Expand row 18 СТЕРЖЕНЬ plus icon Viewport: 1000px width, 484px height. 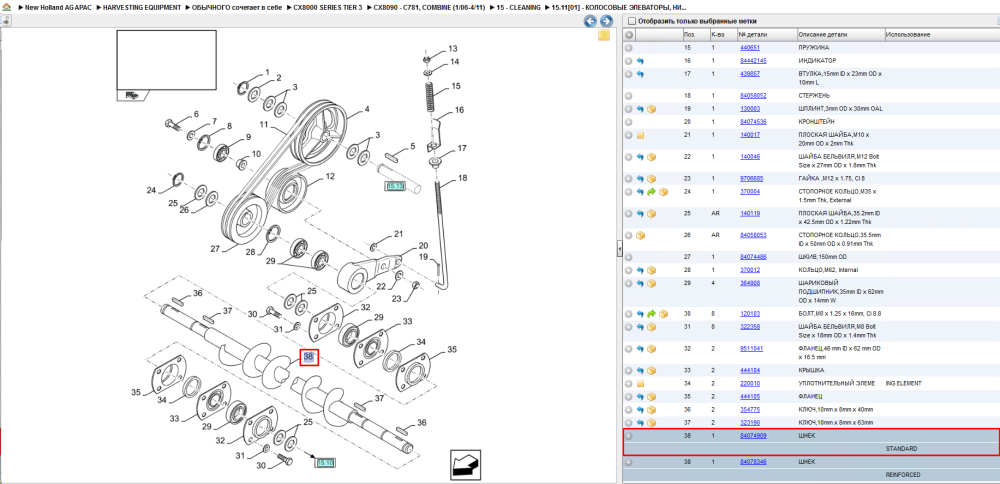pyautogui.click(x=629, y=96)
